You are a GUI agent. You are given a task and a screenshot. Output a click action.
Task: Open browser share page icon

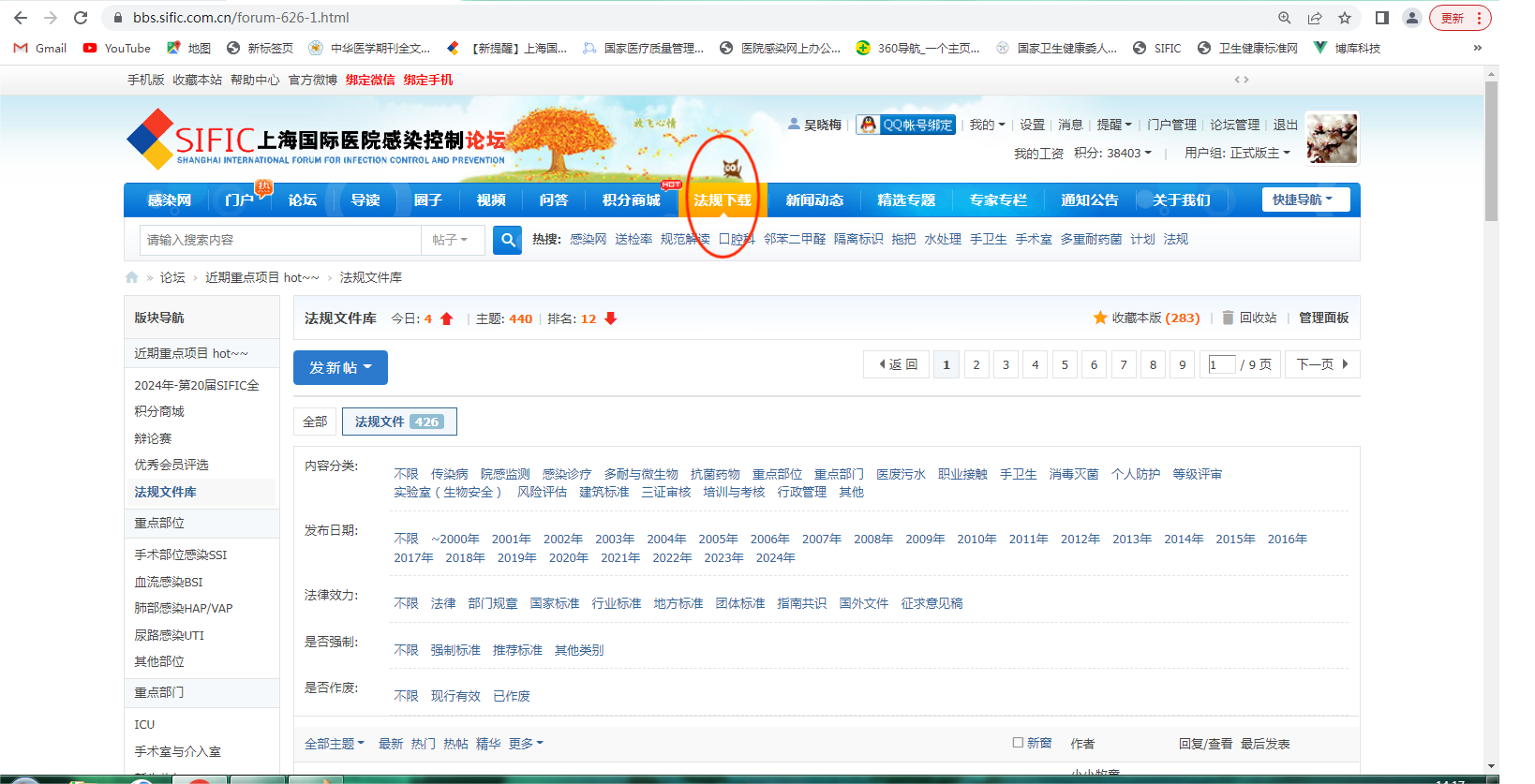[1315, 18]
